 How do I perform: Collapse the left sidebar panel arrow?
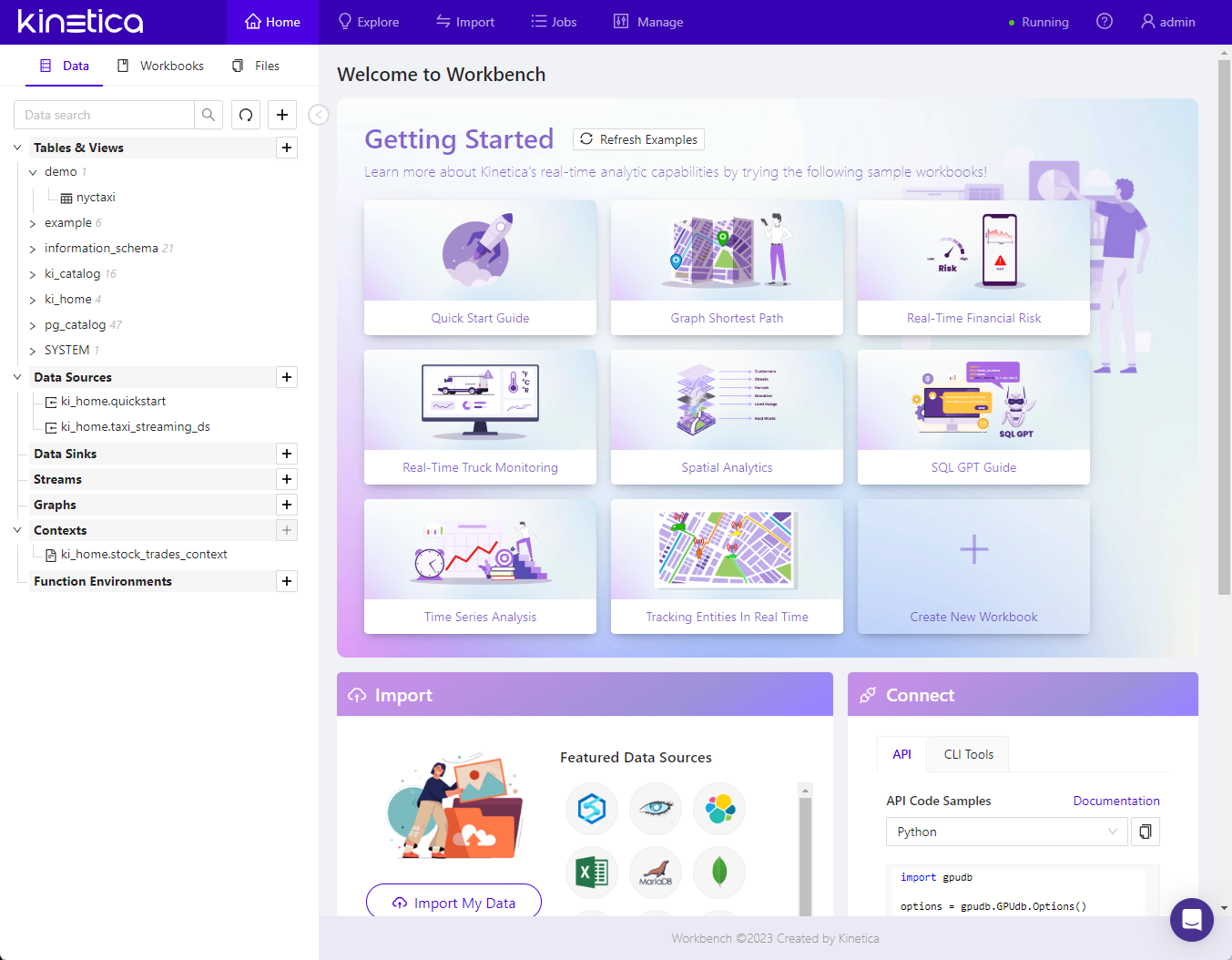(x=318, y=115)
